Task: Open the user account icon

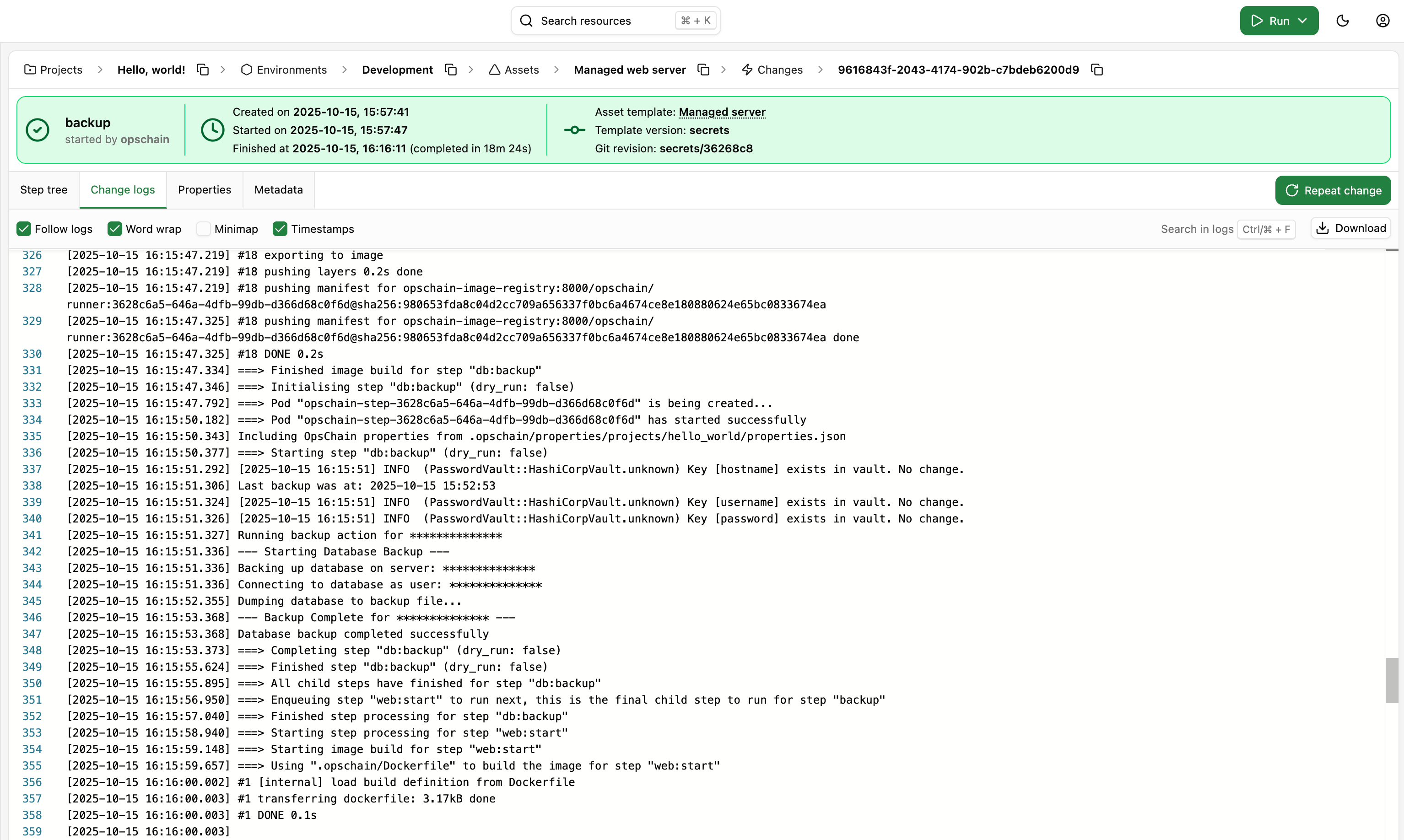Action: coord(1382,21)
